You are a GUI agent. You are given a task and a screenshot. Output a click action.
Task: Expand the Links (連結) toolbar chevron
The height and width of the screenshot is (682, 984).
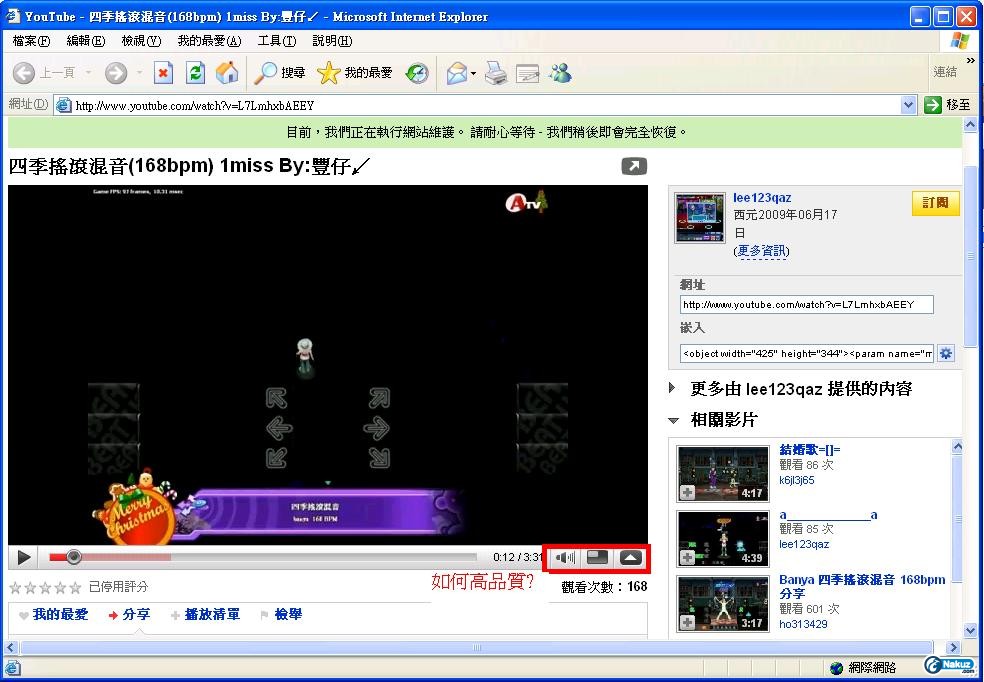971,61
